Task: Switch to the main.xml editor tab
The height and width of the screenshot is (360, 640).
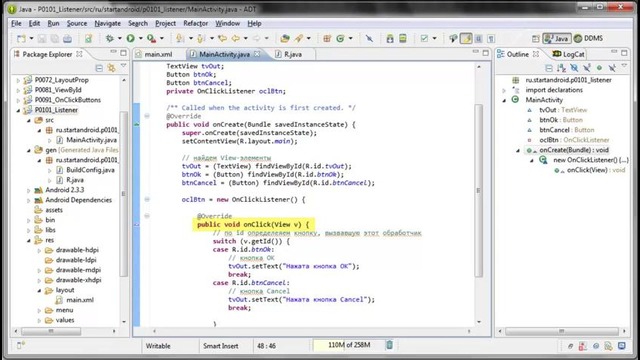Action: (x=154, y=54)
